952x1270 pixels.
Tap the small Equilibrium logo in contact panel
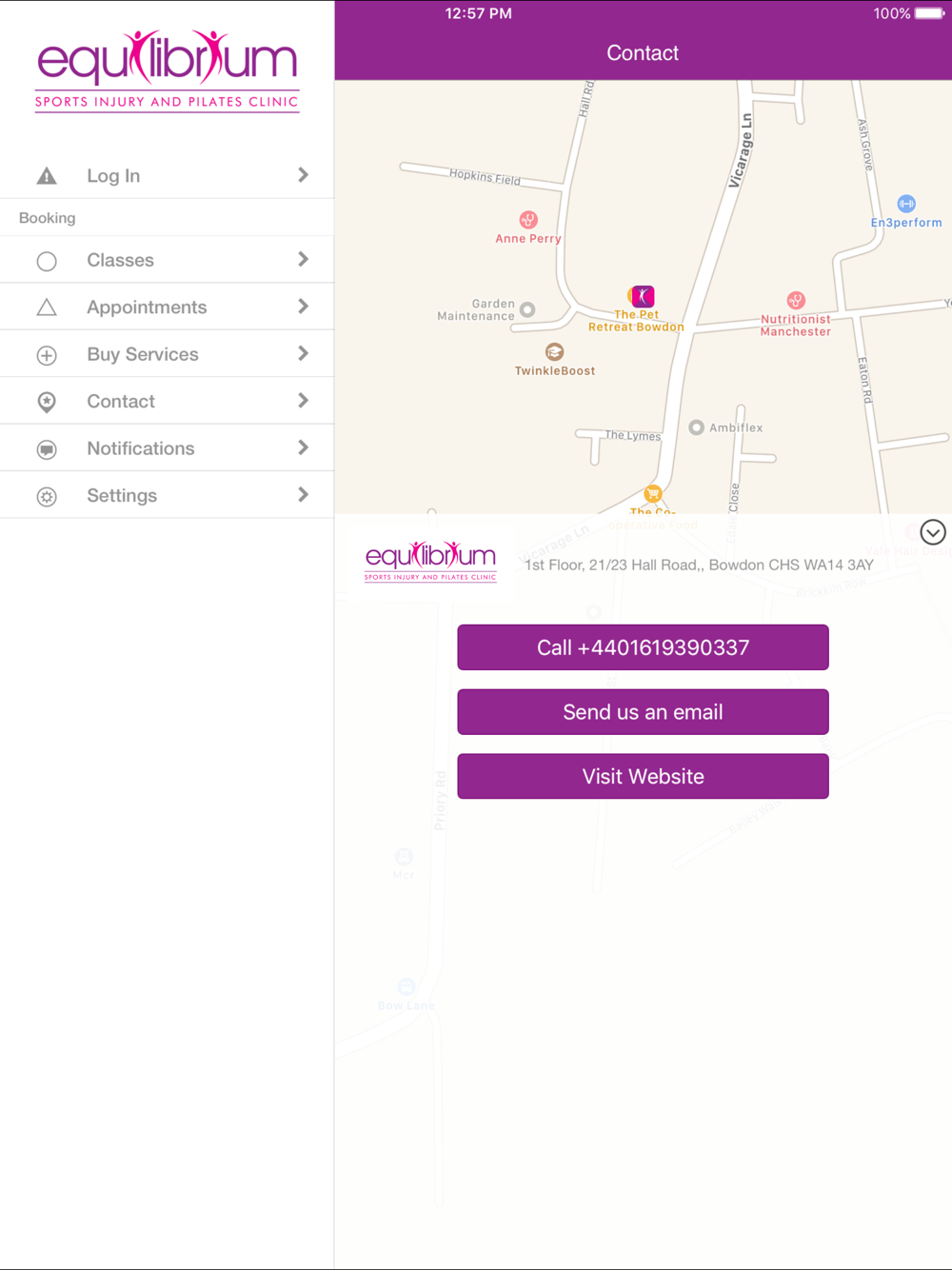(x=430, y=561)
